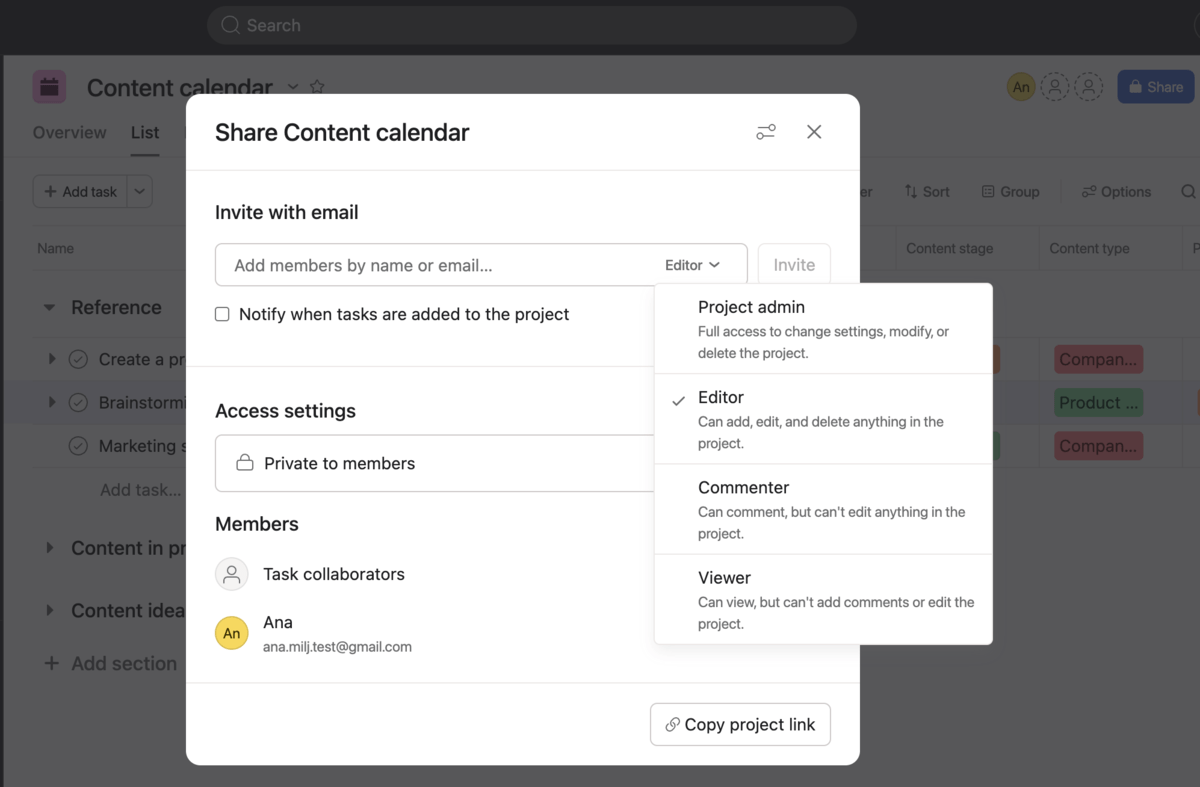This screenshot has height=787, width=1200.
Task: Click Ana's avatar in the top bar
Action: pos(1021,87)
